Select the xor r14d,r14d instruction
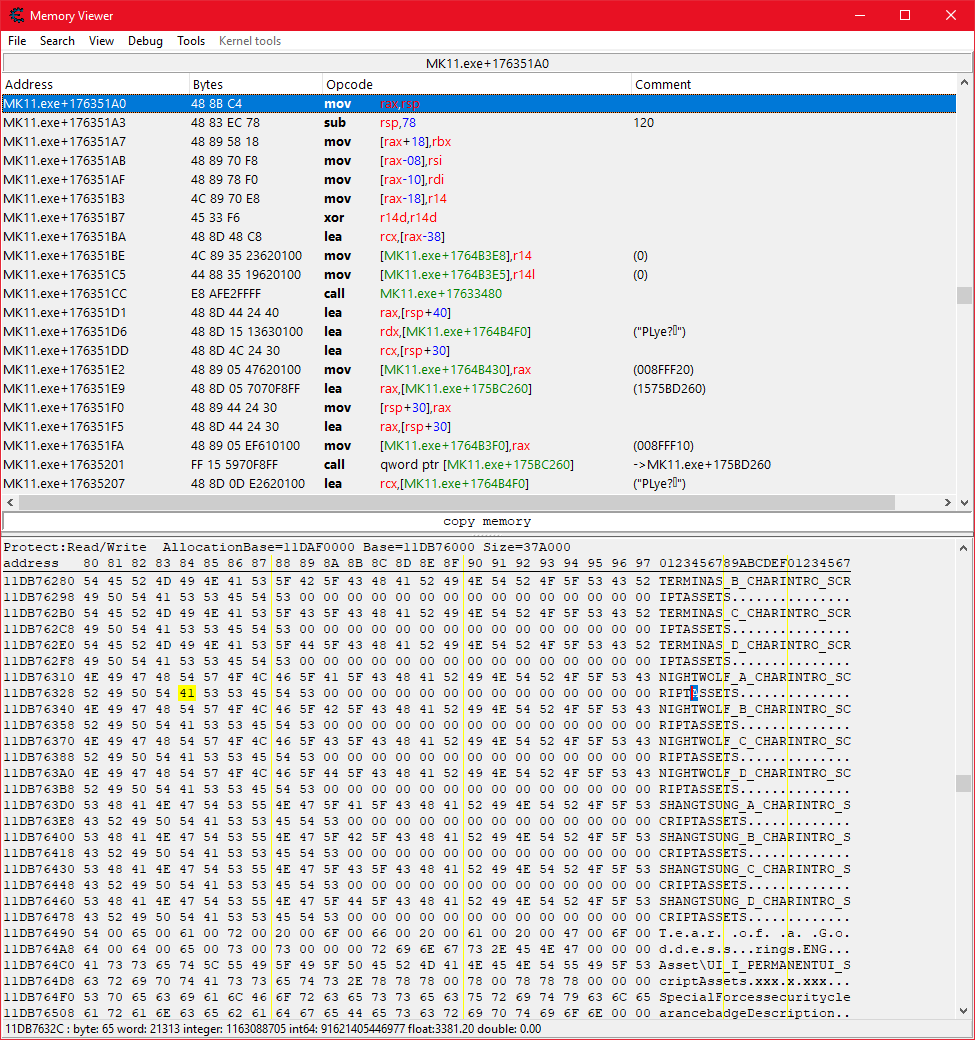 pyautogui.click(x=479, y=218)
